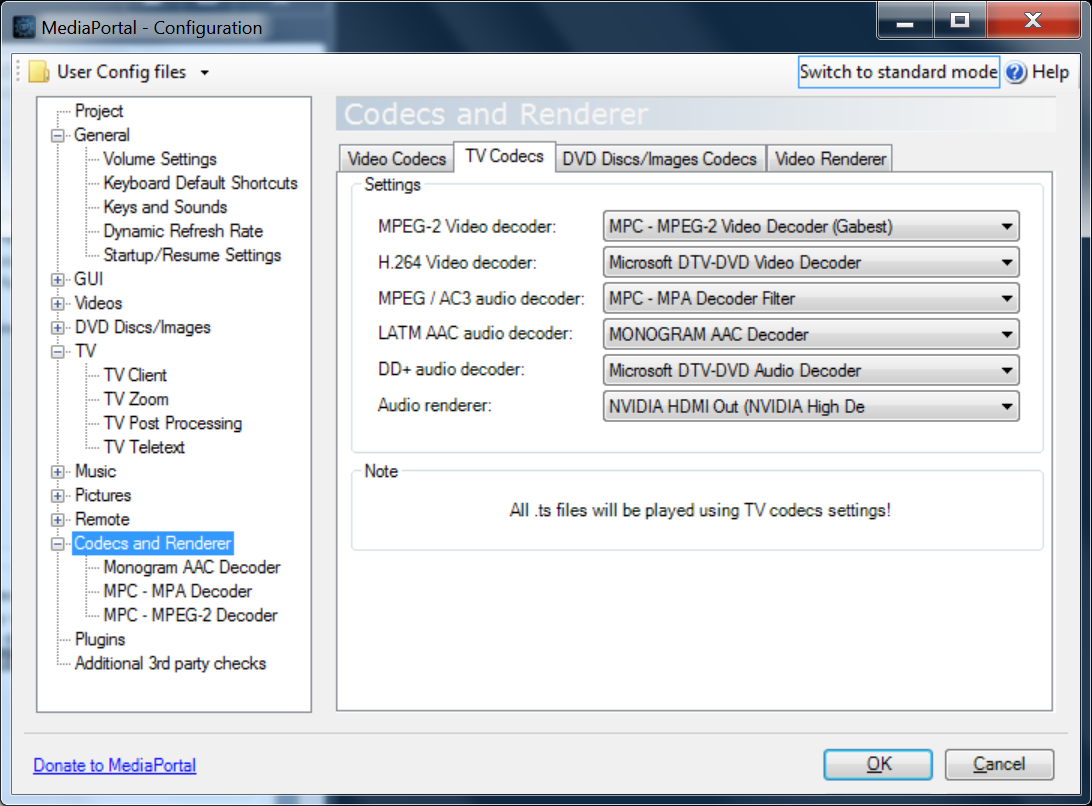
Task: Select the TV item in the tree
Action: pos(85,351)
